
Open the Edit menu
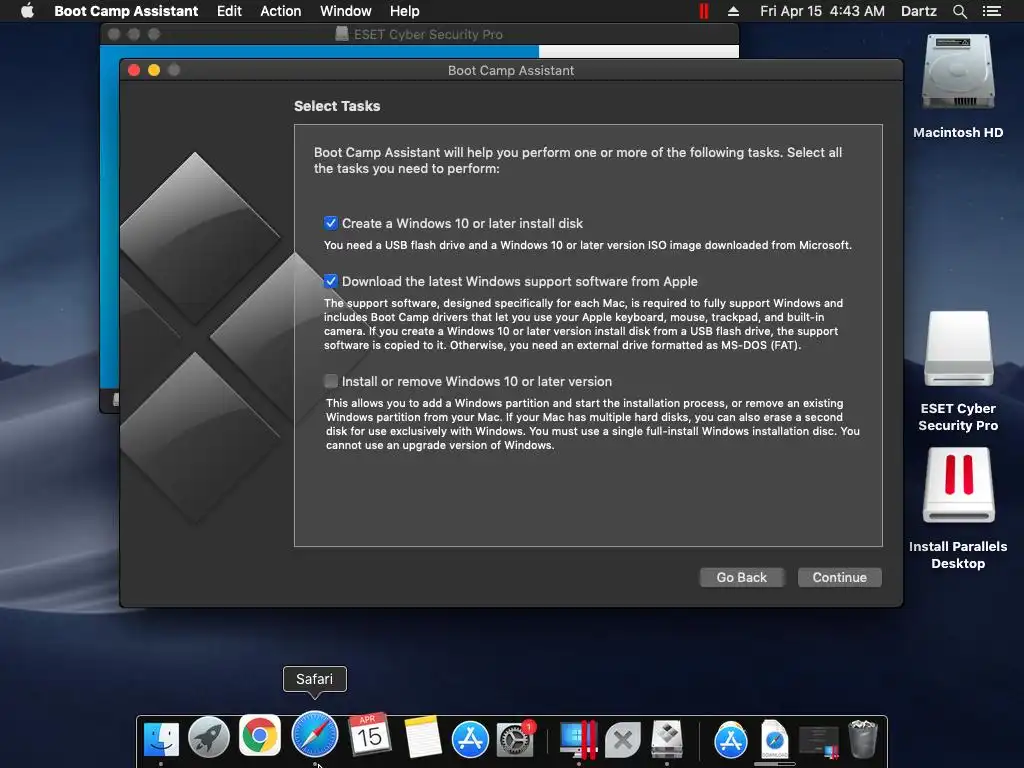tap(229, 11)
